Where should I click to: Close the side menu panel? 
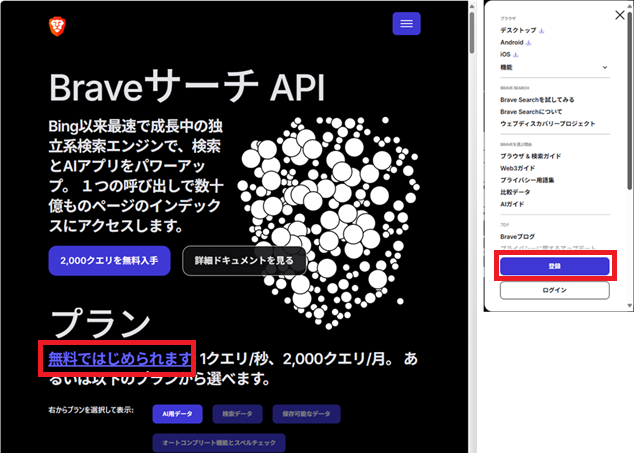click(x=619, y=15)
